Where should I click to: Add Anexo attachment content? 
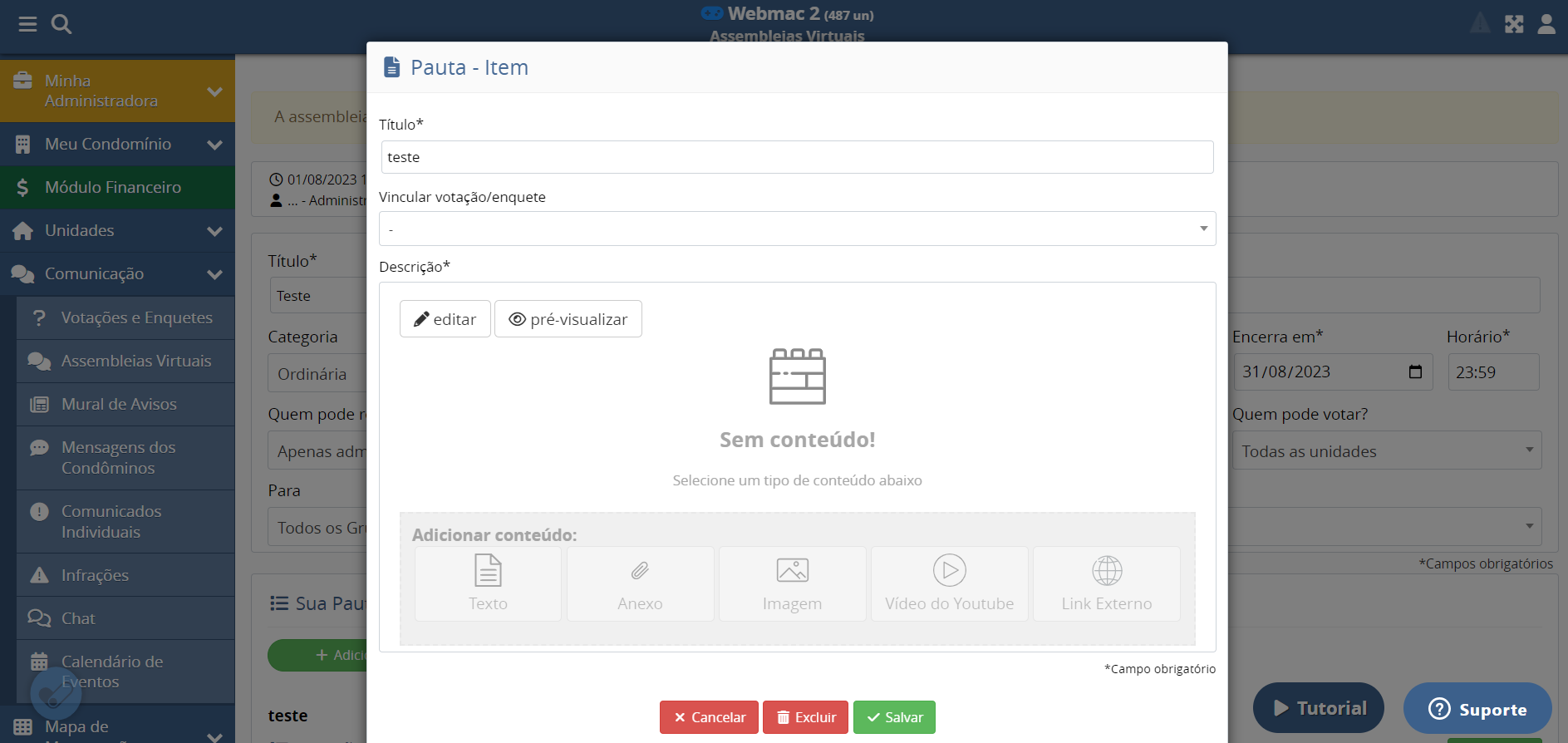click(640, 583)
